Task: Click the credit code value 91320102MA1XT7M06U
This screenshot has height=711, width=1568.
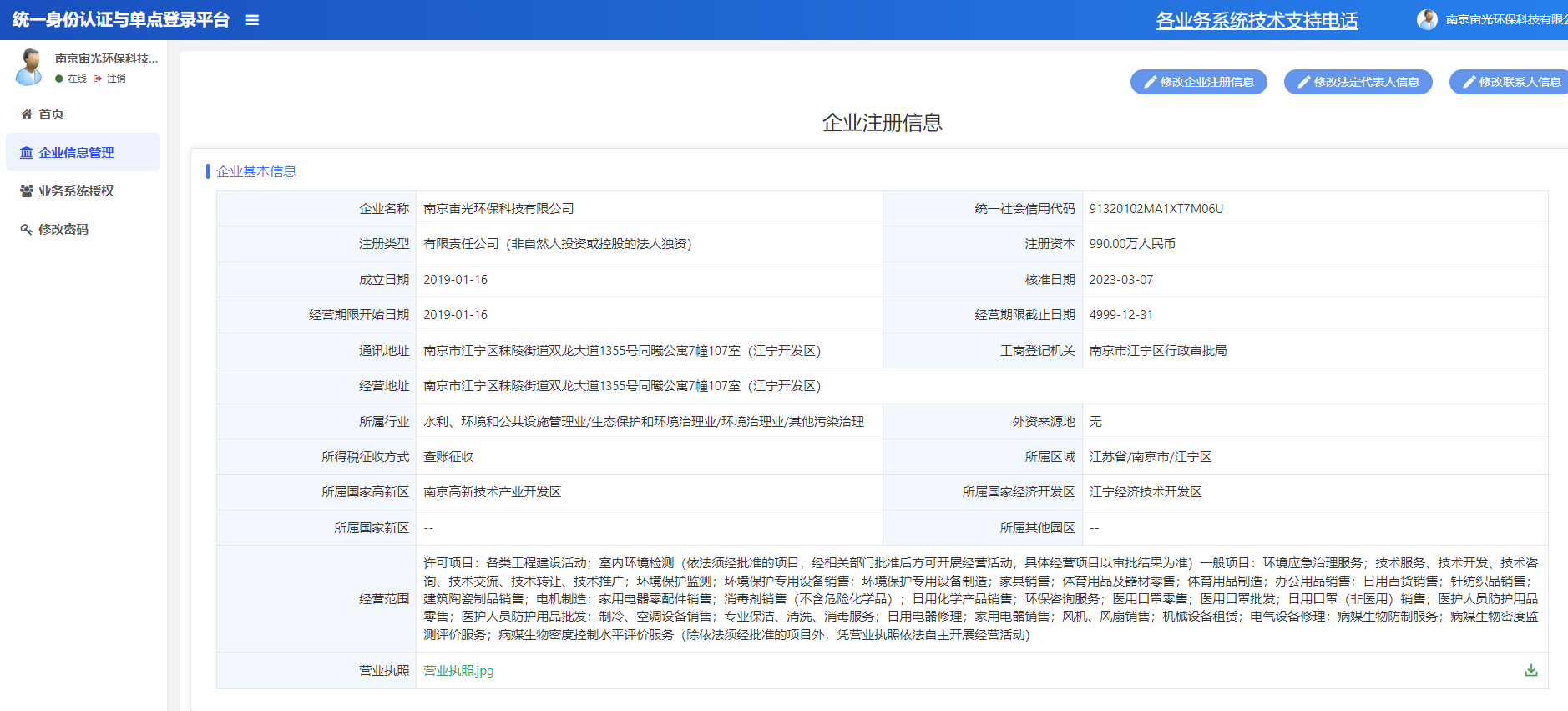Action: pos(1156,209)
